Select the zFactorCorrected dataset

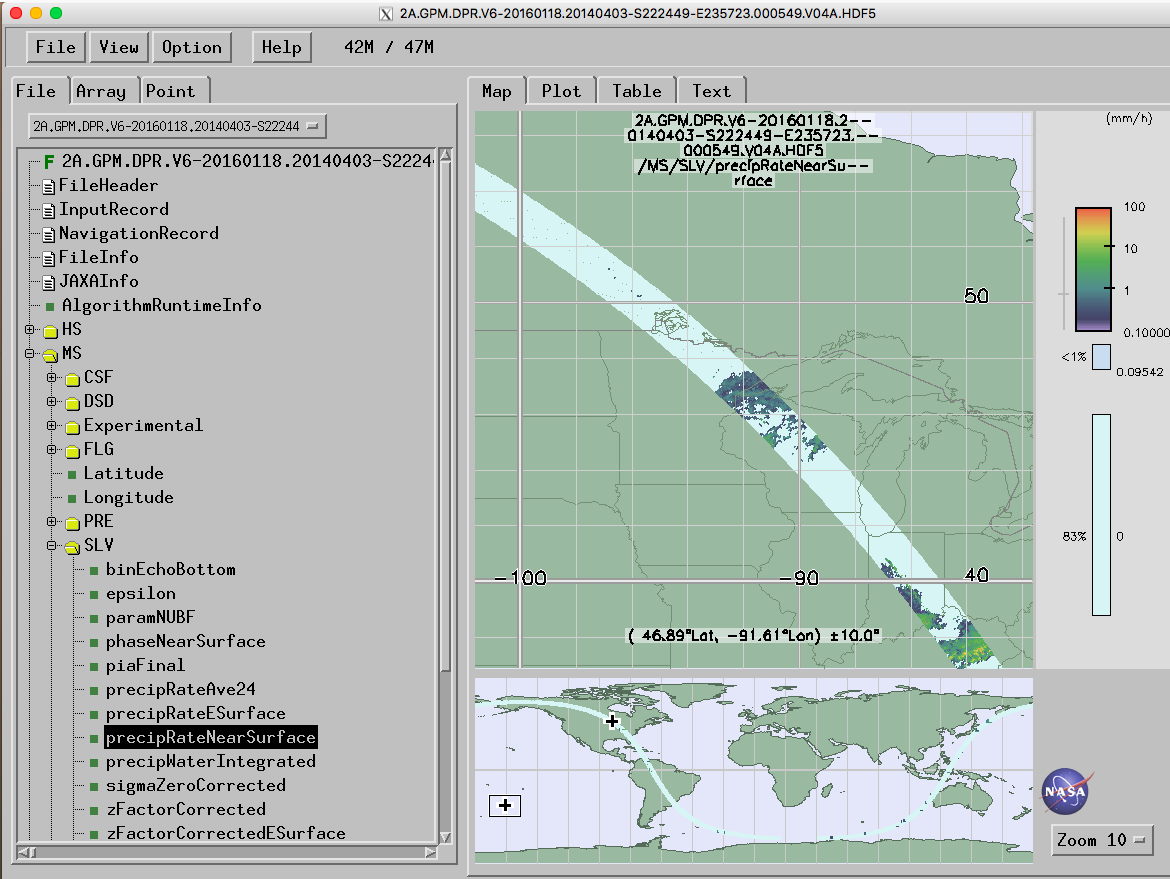click(x=186, y=810)
